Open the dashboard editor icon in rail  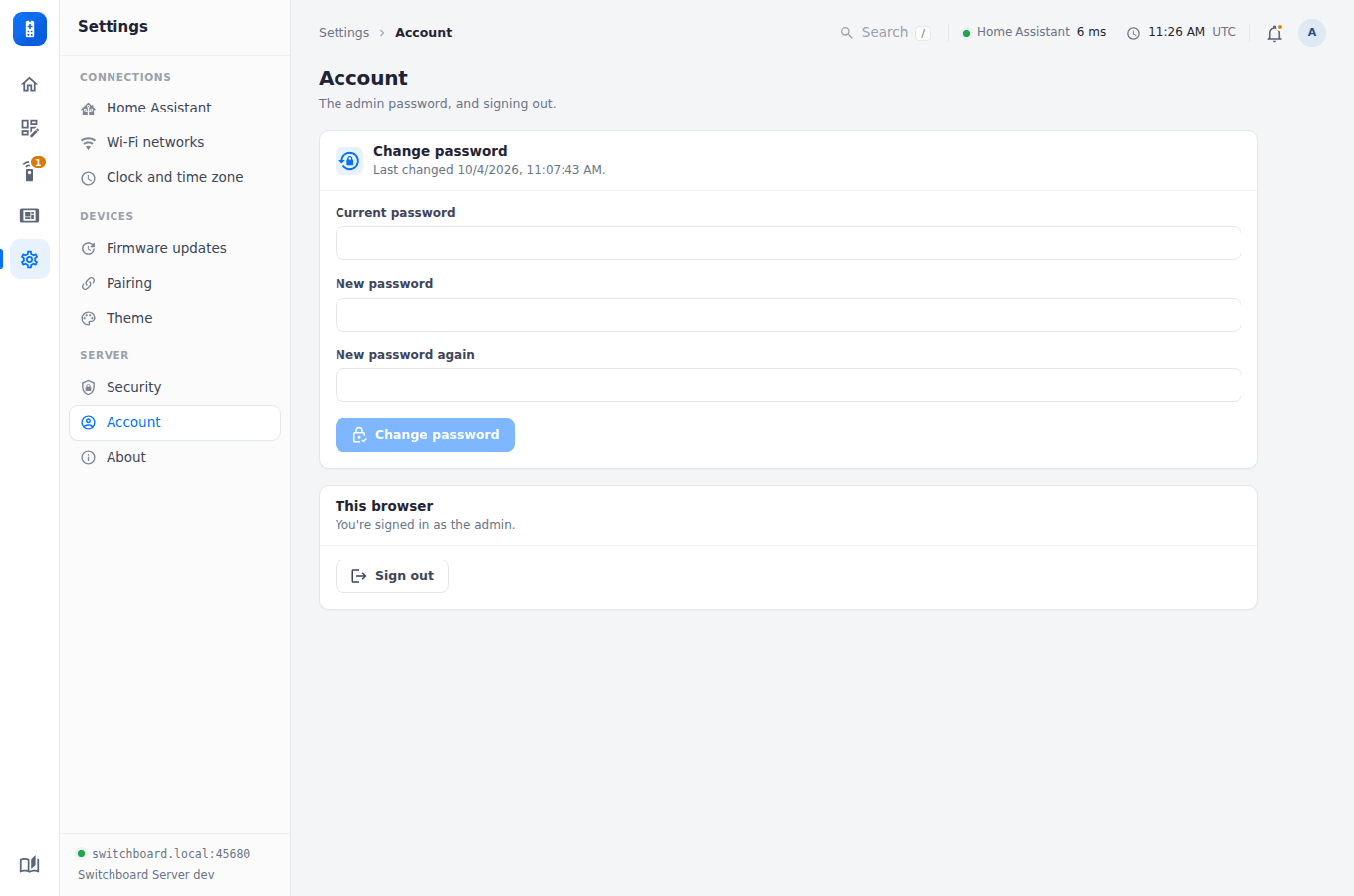pyautogui.click(x=30, y=128)
